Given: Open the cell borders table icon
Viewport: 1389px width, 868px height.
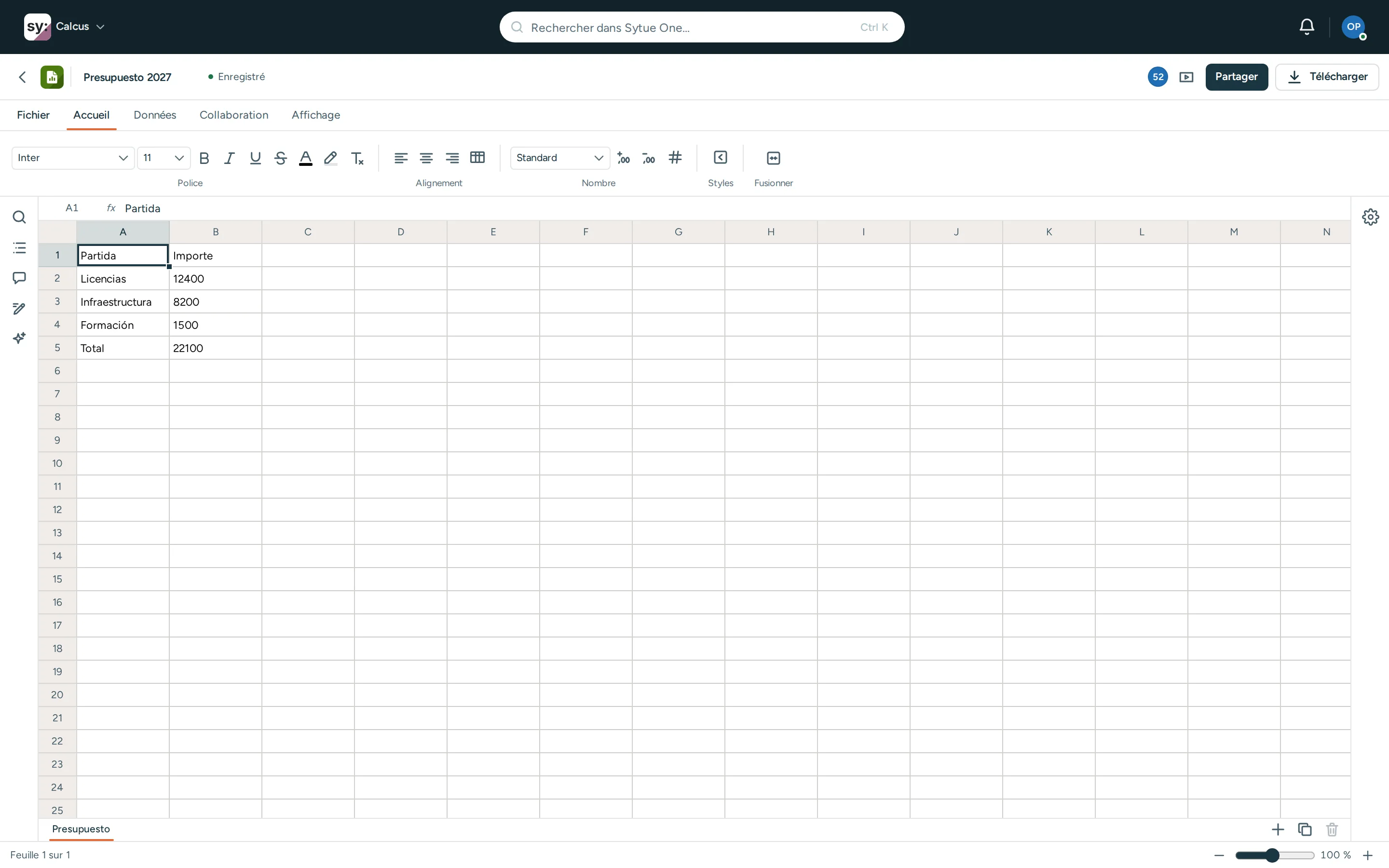Looking at the screenshot, I should pyautogui.click(x=477, y=158).
